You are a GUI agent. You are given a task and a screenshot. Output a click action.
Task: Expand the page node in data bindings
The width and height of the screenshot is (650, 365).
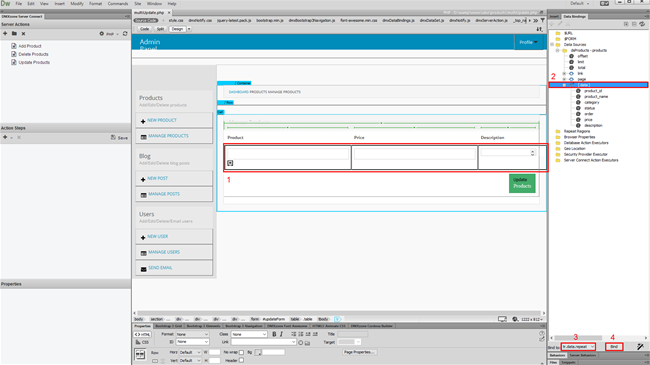564,79
